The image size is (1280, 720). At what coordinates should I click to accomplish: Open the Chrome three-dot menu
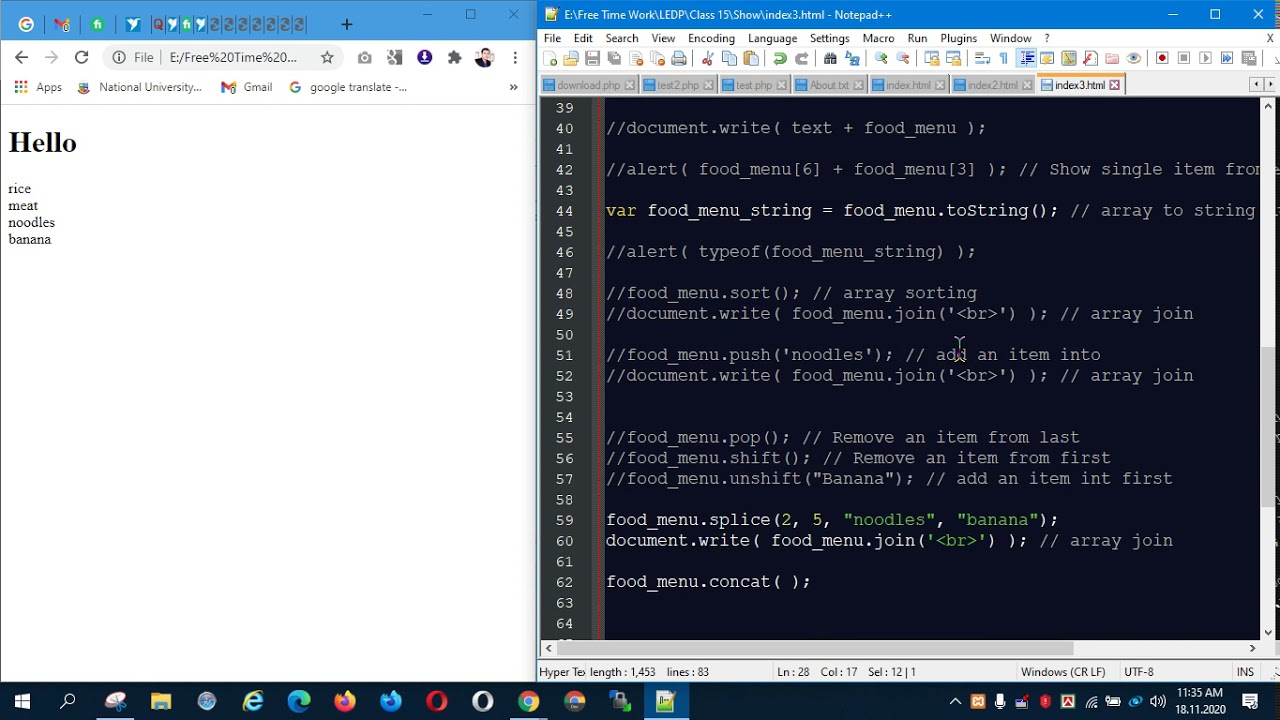516,58
